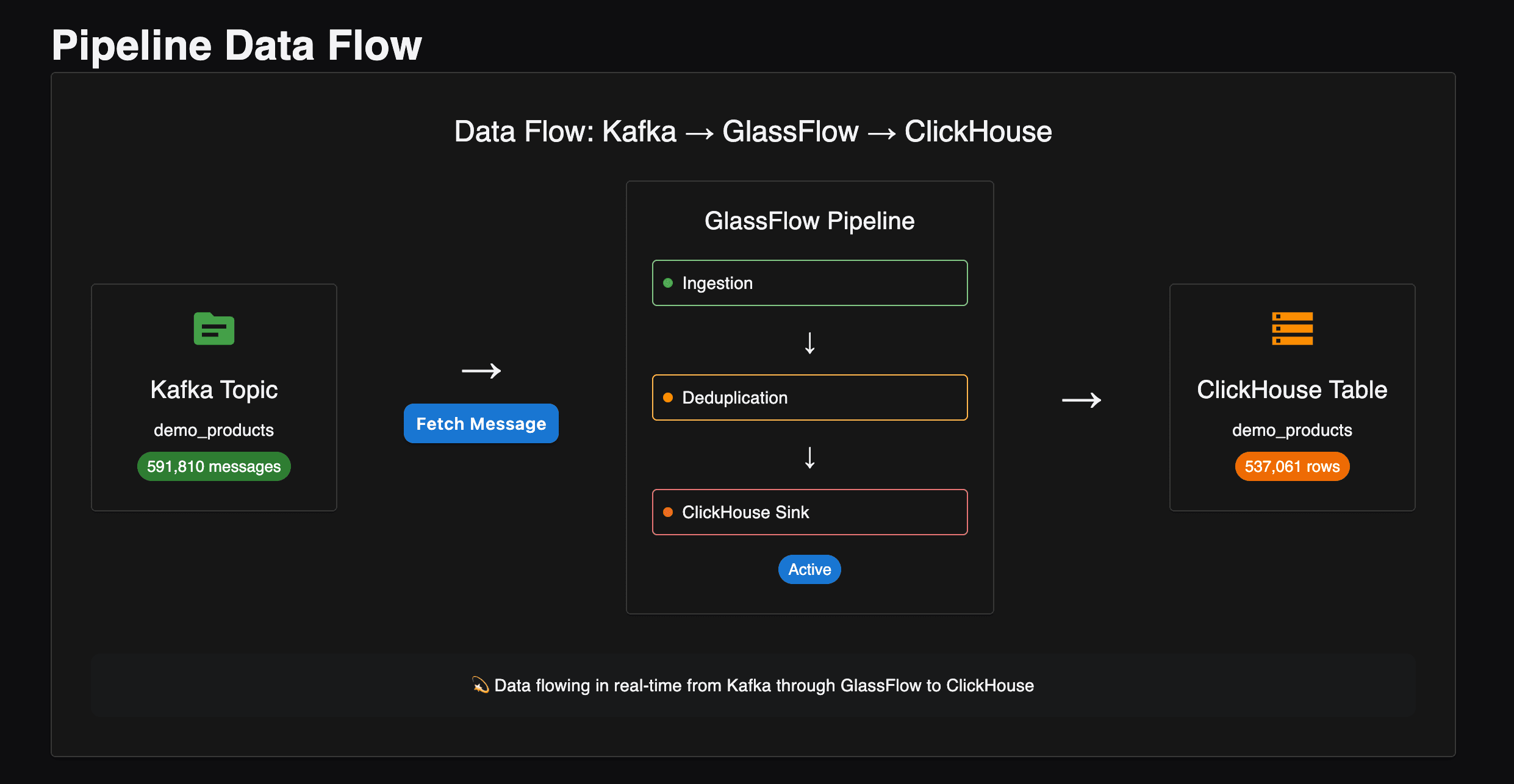Viewport: 1514px width, 784px height.
Task: Click the arrow pointing to ClickHouse Table
Action: 1082,400
